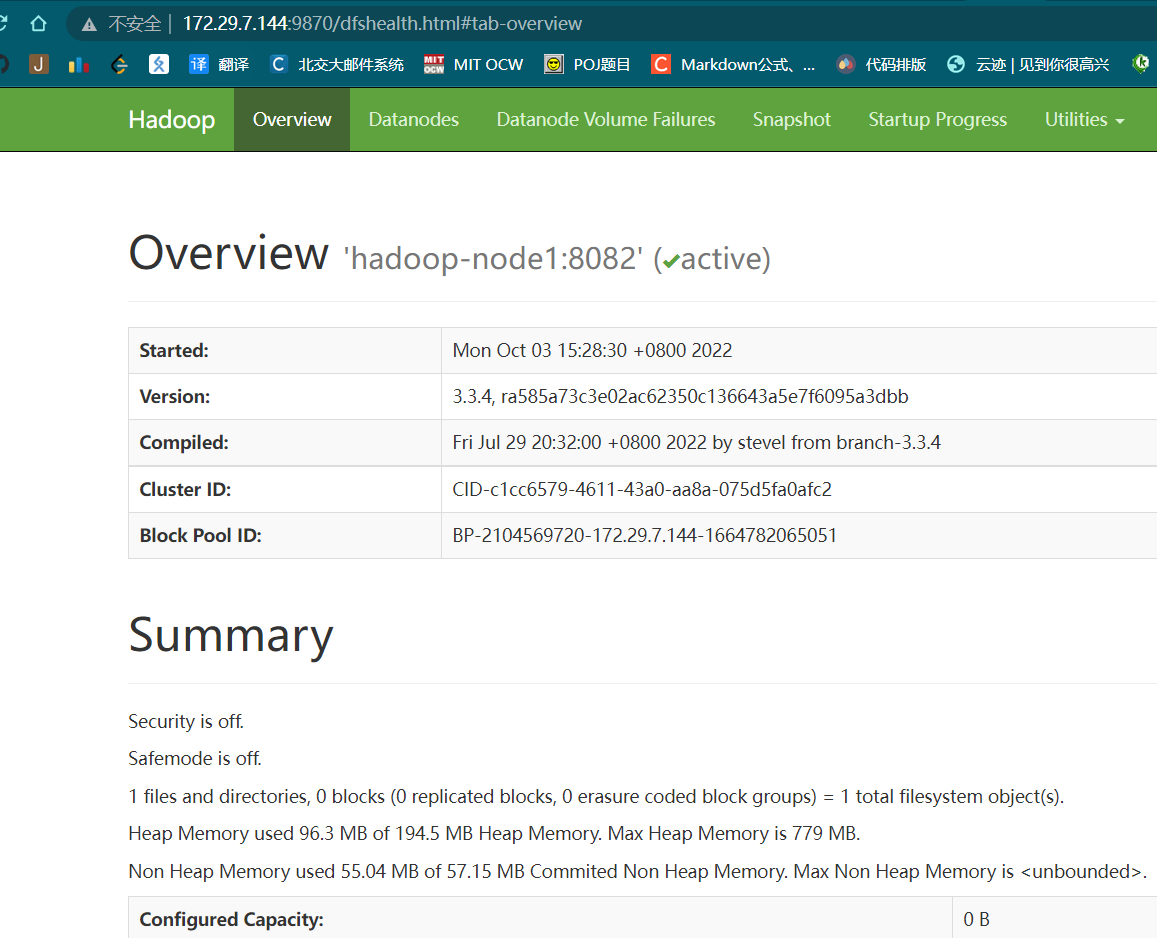Click the Cluster ID value 'CID-c1cc6579-4611-43a0-aa8a-075d5fa0afc2'
The width and height of the screenshot is (1157, 938).
click(x=642, y=489)
